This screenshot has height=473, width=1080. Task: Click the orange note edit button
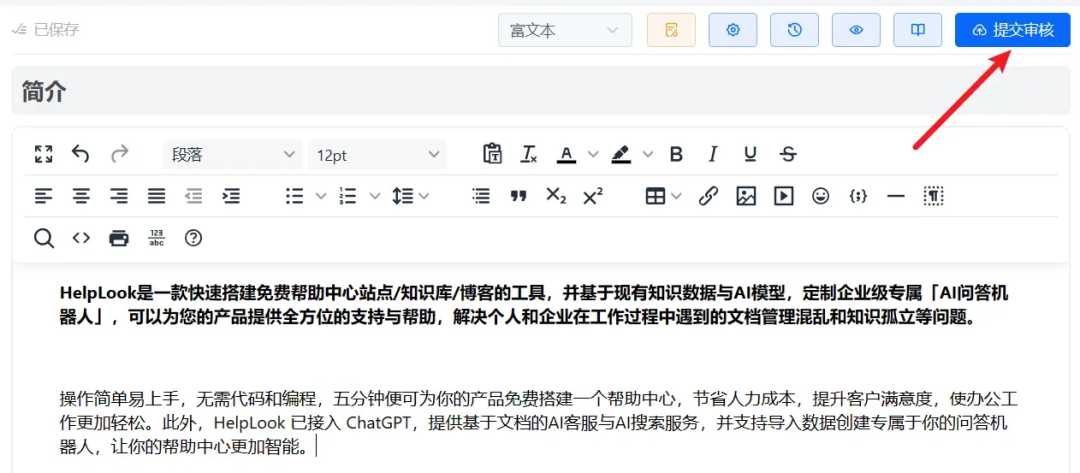click(672, 30)
